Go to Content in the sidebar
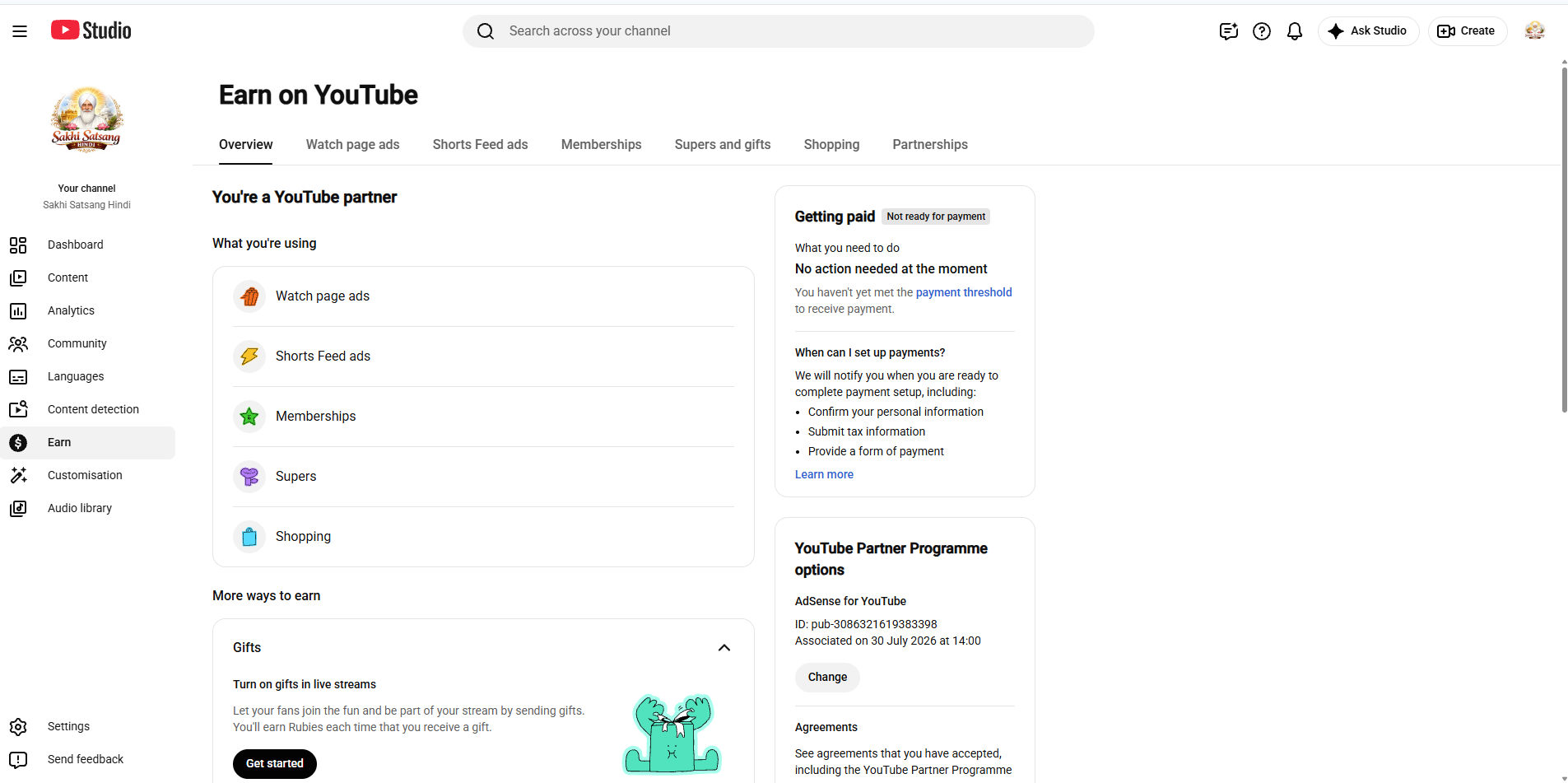 87,278
